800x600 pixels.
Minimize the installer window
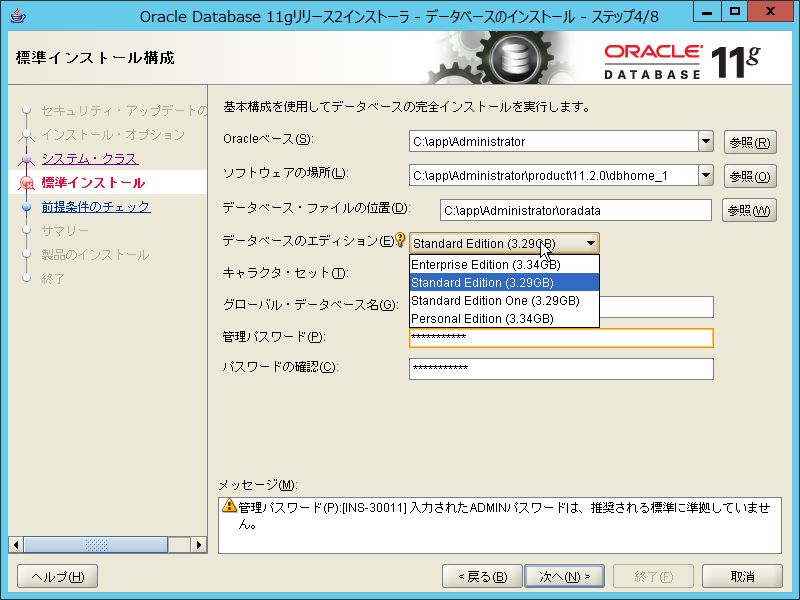[x=707, y=13]
